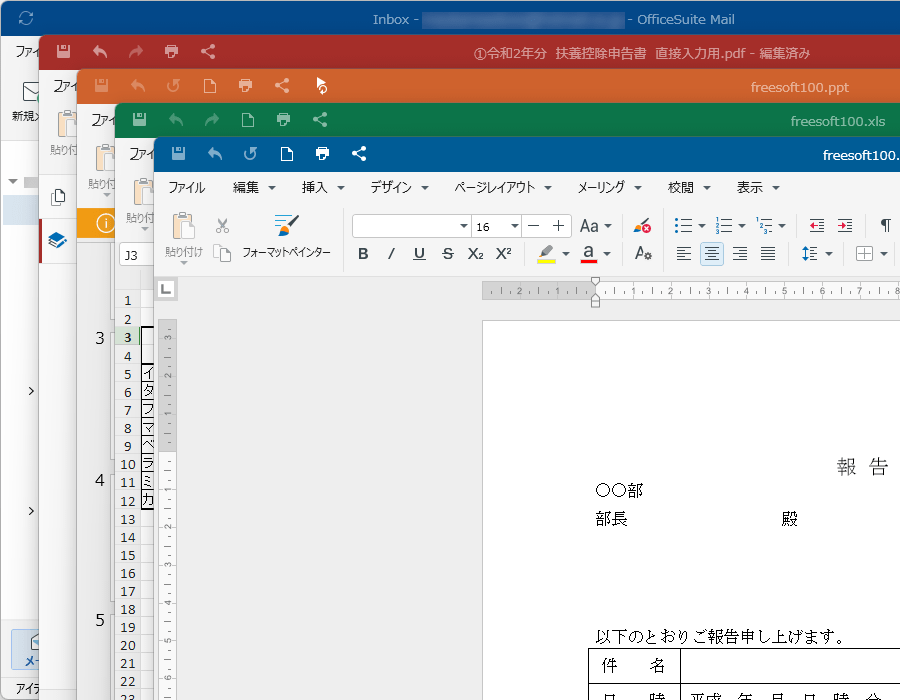This screenshot has width=900, height=700.
Task: Open the ページレイアウト menu
Action: pyautogui.click(x=503, y=188)
